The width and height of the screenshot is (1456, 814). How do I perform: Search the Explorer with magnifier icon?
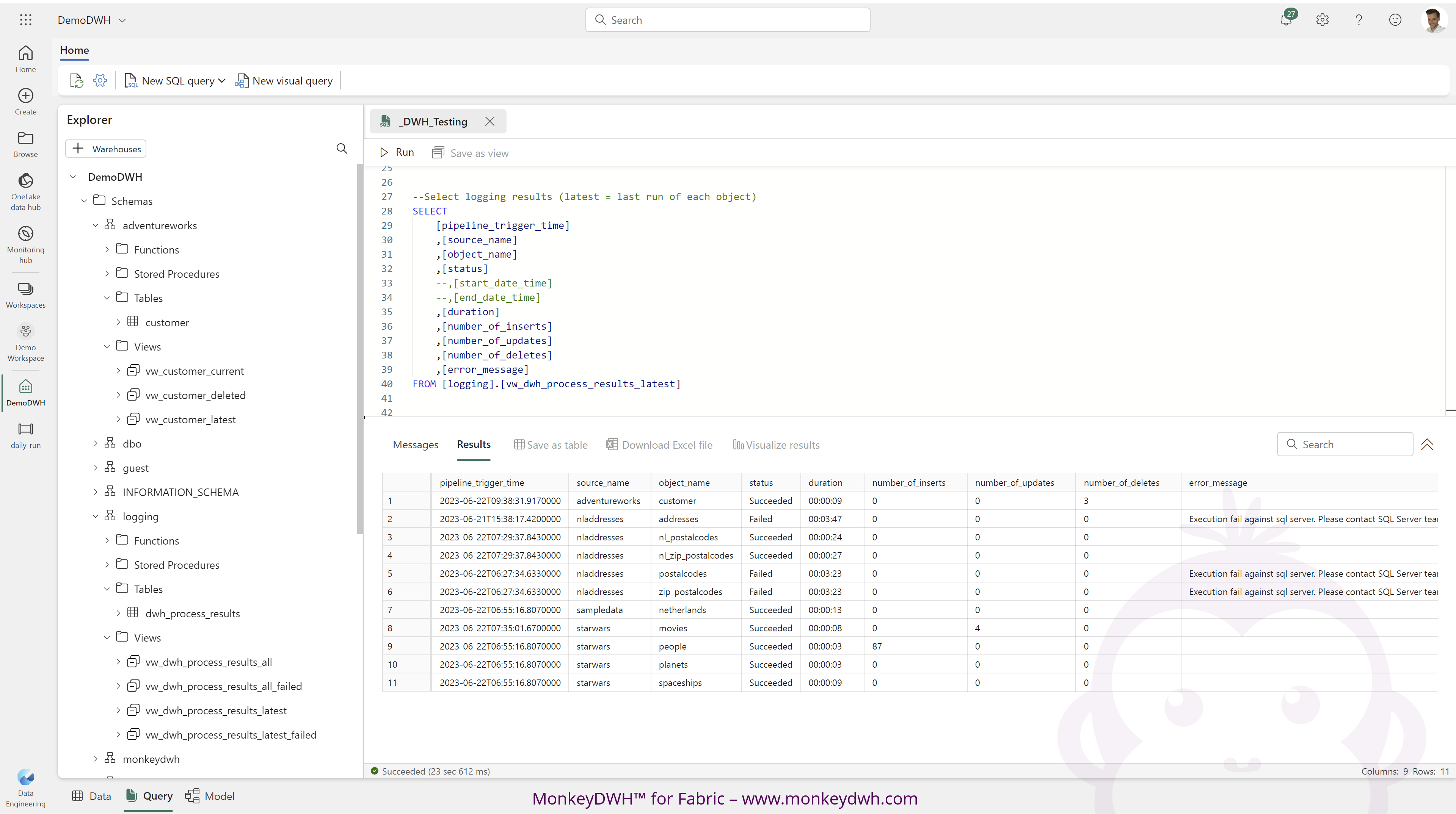pyautogui.click(x=342, y=149)
